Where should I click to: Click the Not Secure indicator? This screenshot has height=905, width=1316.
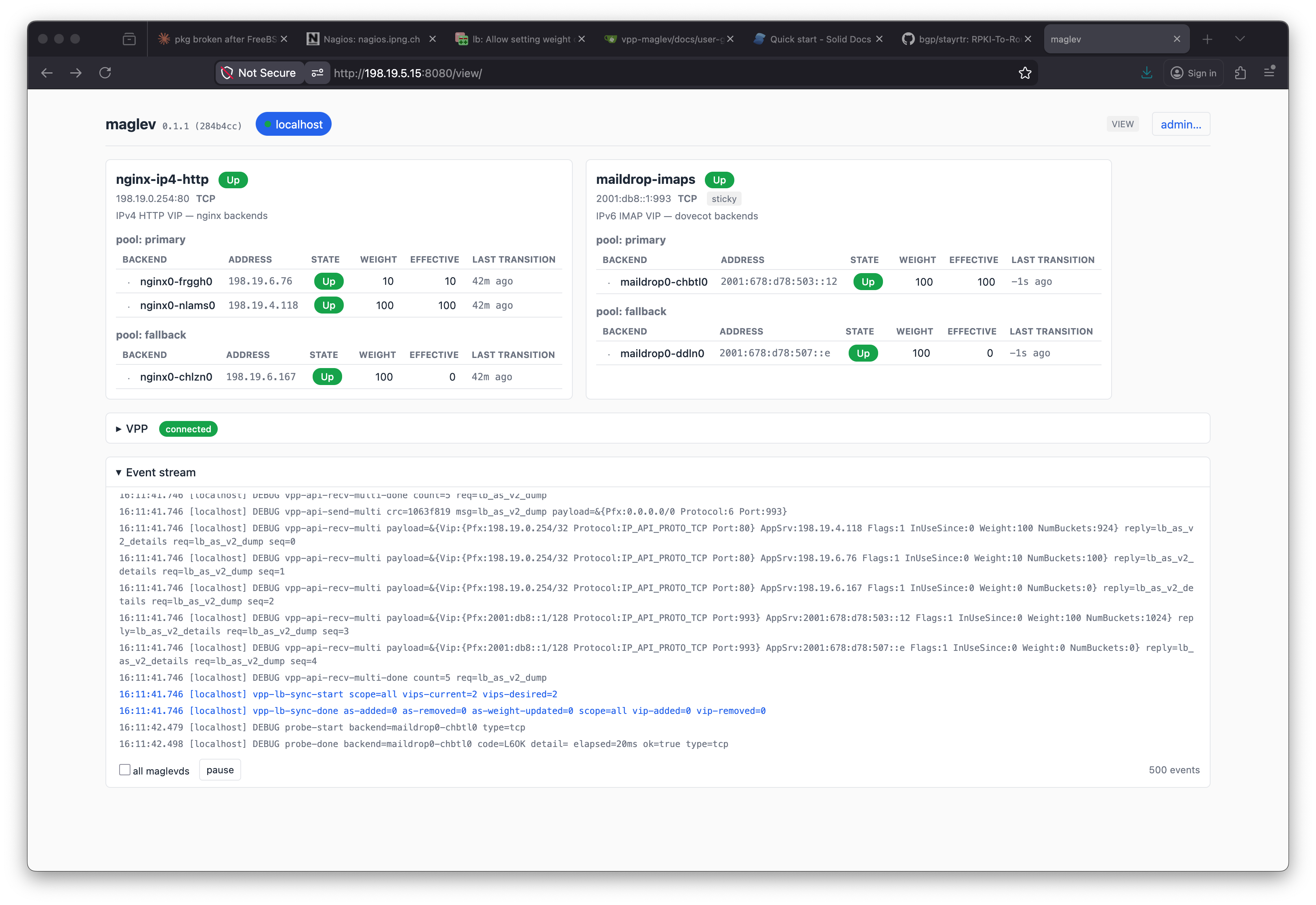pyautogui.click(x=260, y=73)
